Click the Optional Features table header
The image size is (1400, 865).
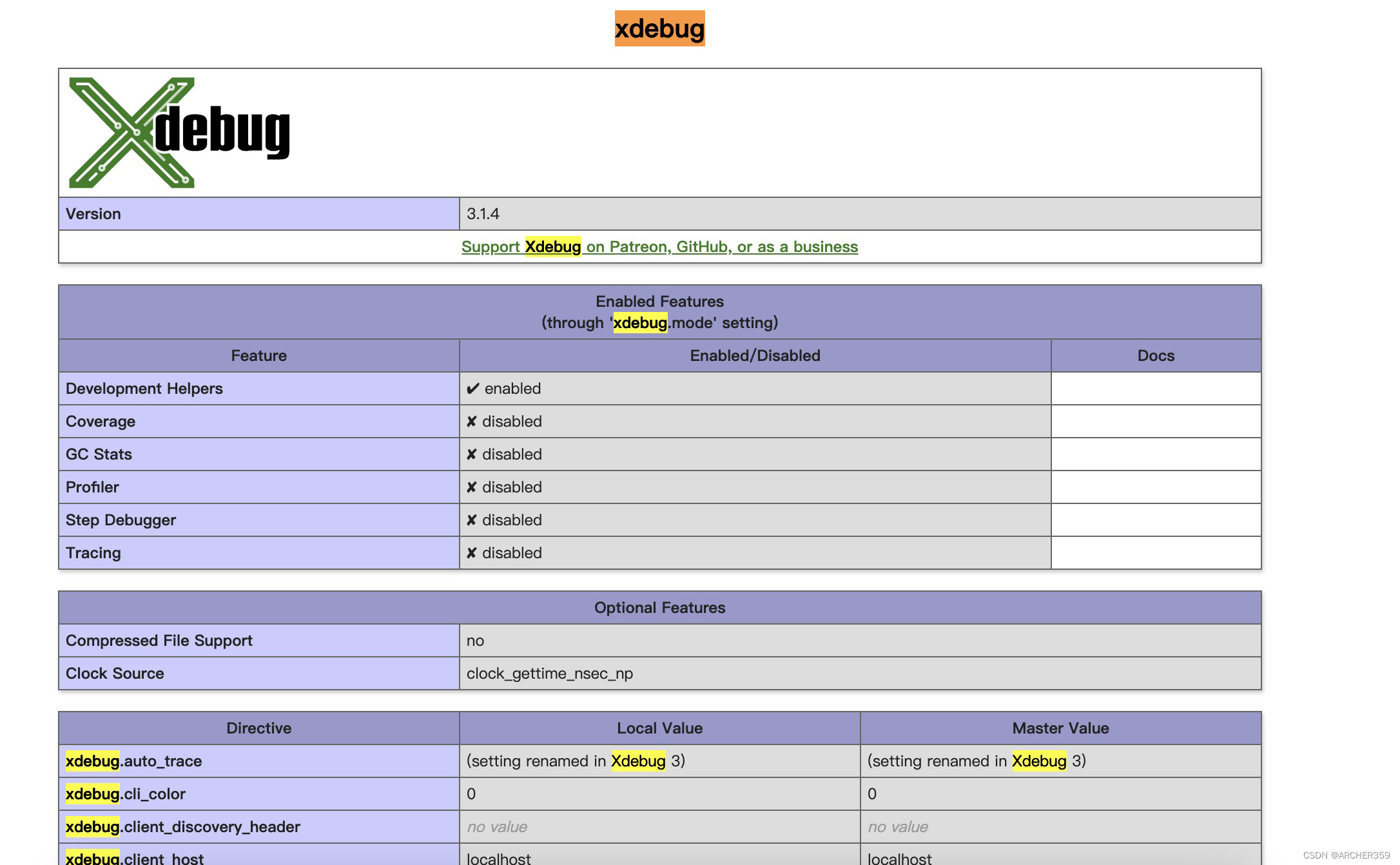click(659, 608)
